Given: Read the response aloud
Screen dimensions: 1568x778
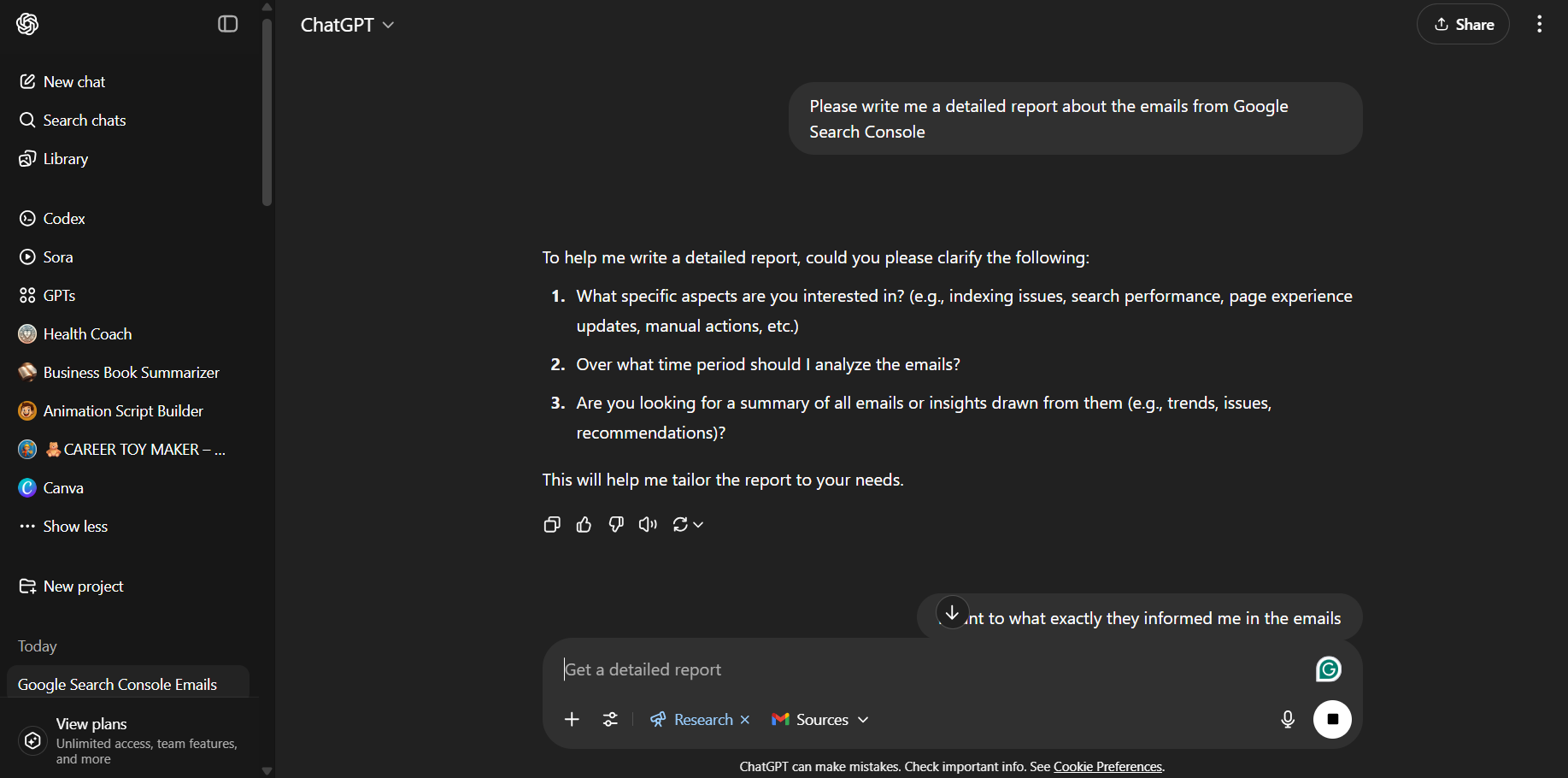Looking at the screenshot, I should [648, 524].
